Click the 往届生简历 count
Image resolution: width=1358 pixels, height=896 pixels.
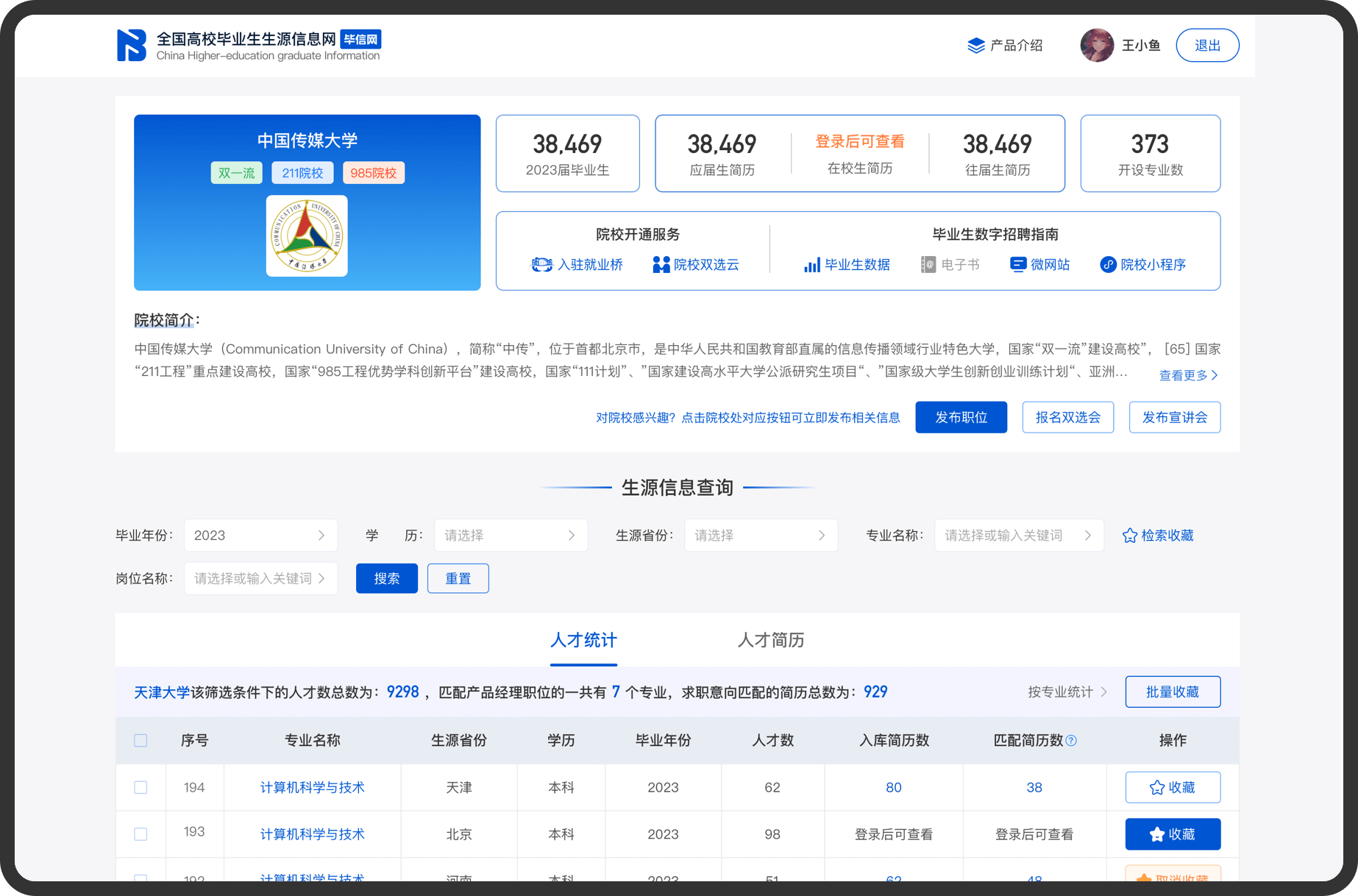pos(997,144)
